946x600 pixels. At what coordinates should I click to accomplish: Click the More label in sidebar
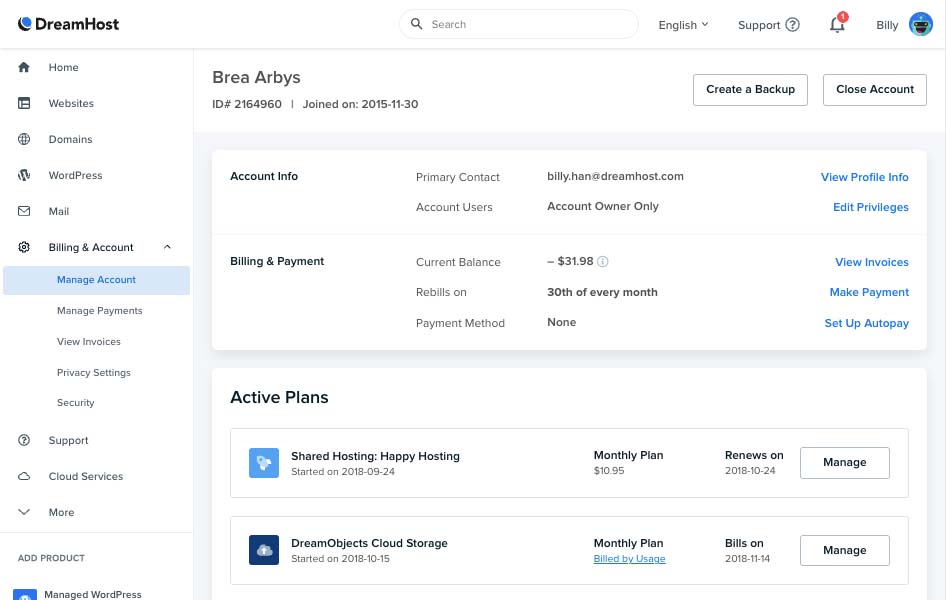coord(62,512)
